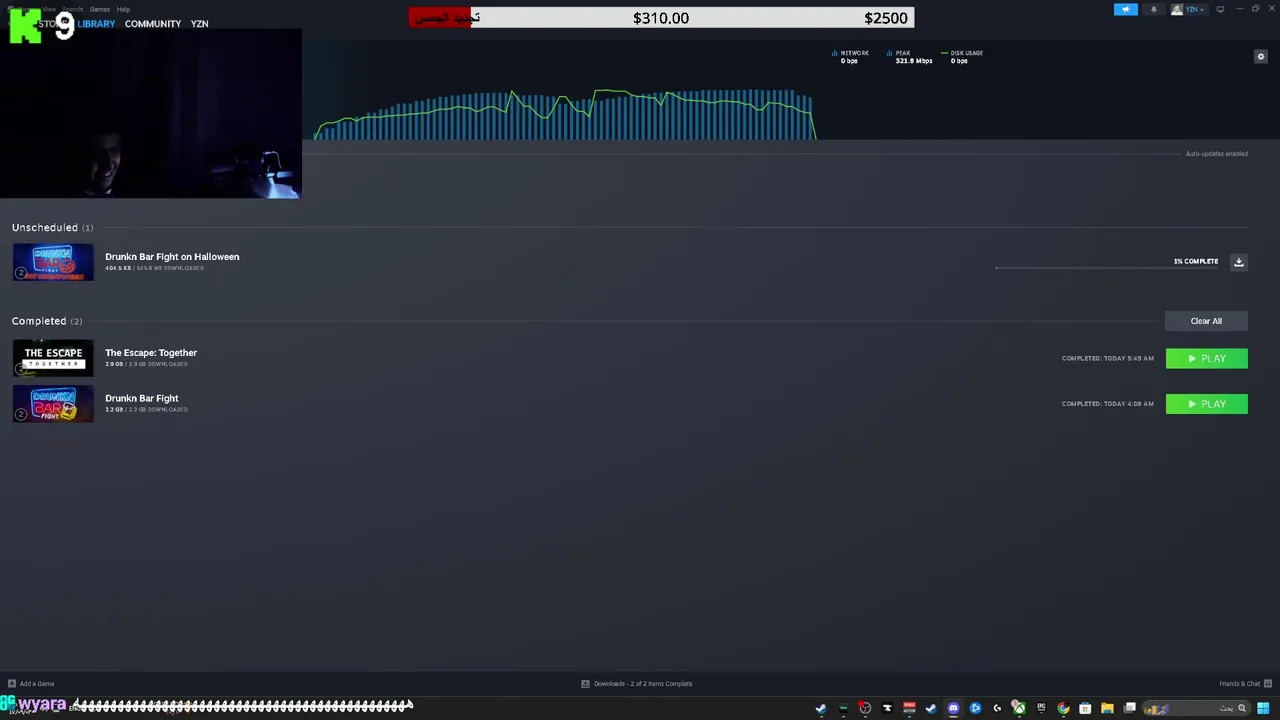
Task: Start the Drunkn Bar Fight on Halloween download
Action: tap(1238, 262)
